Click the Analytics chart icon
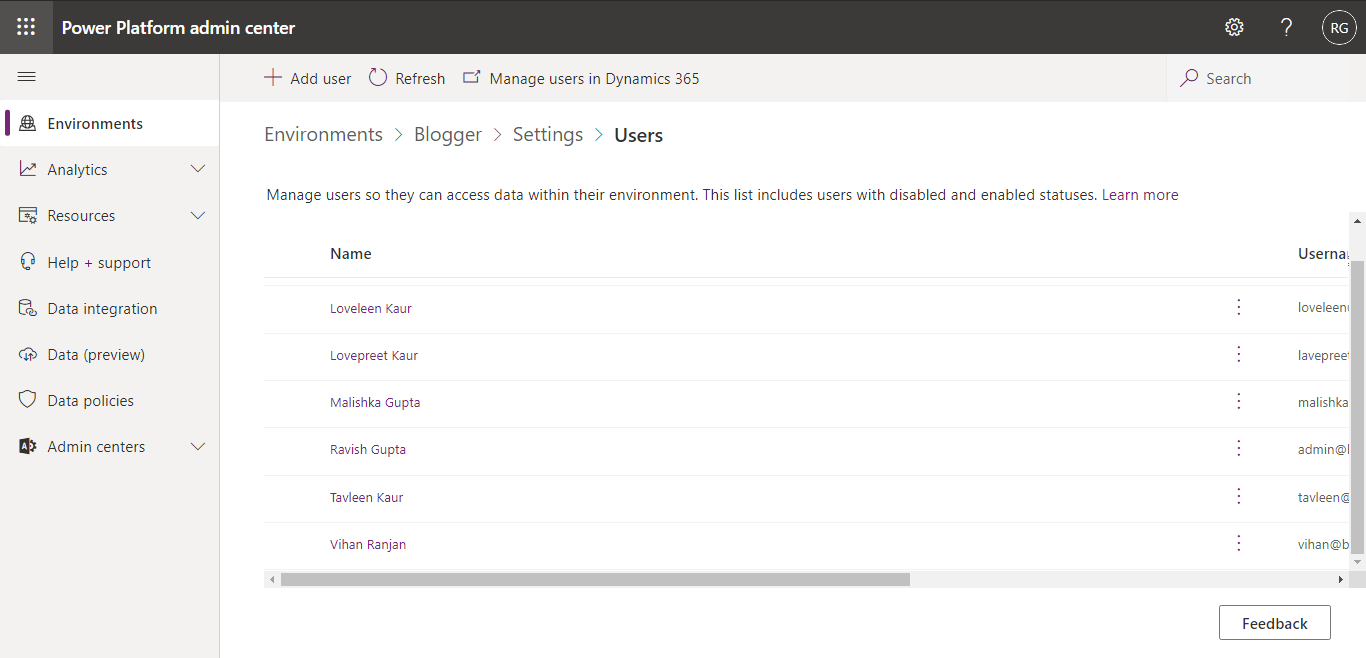Image resolution: width=1366 pixels, height=658 pixels. tap(28, 169)
